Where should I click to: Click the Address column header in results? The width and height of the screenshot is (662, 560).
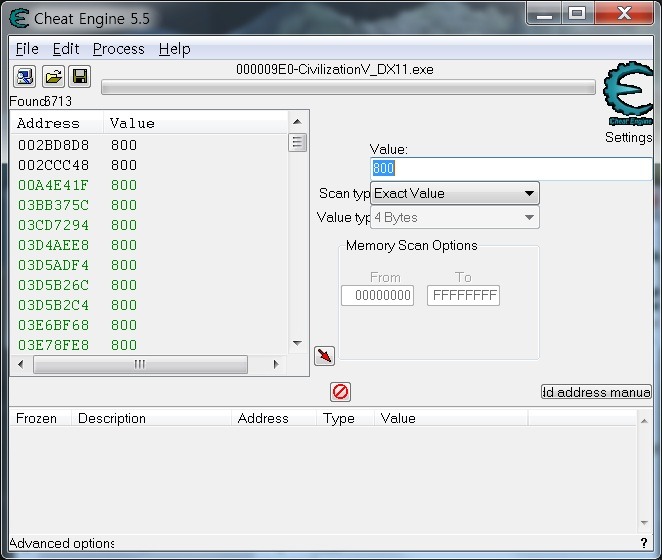[x=57, y=123]
